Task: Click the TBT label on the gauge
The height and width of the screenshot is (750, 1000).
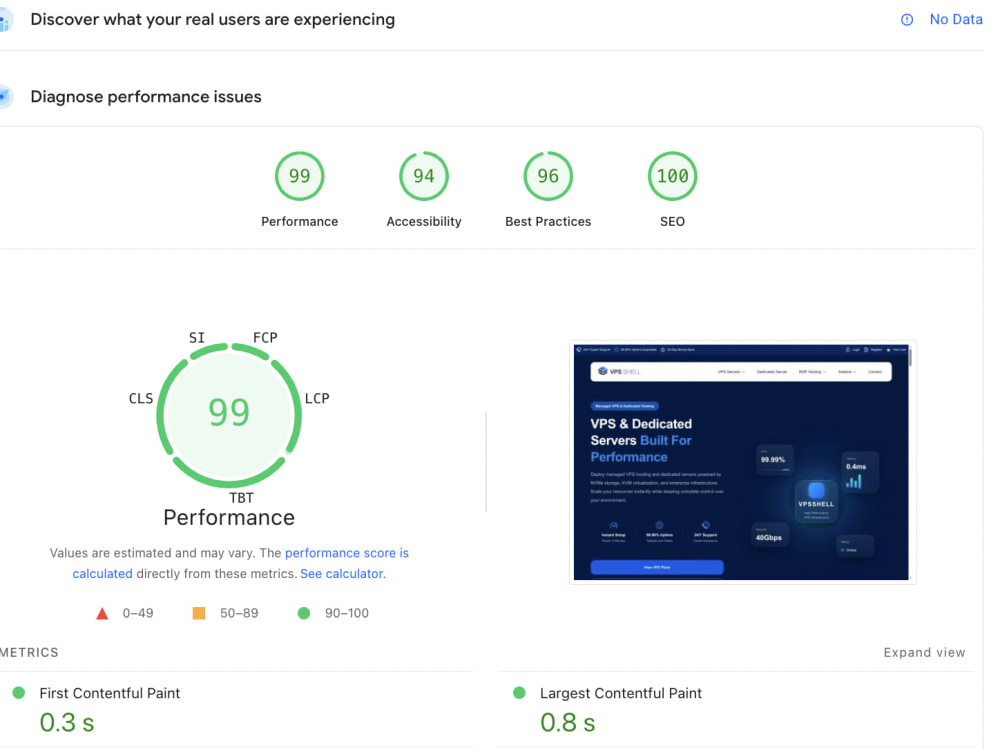Action: [x=241, y=498]
